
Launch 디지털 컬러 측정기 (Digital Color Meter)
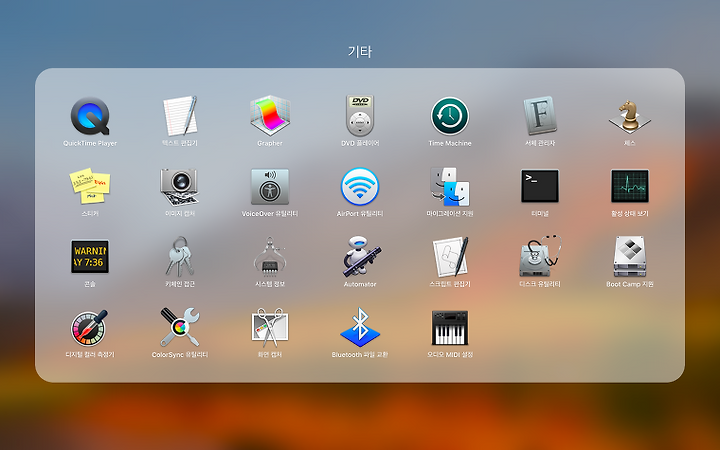[x=90, y=327]
